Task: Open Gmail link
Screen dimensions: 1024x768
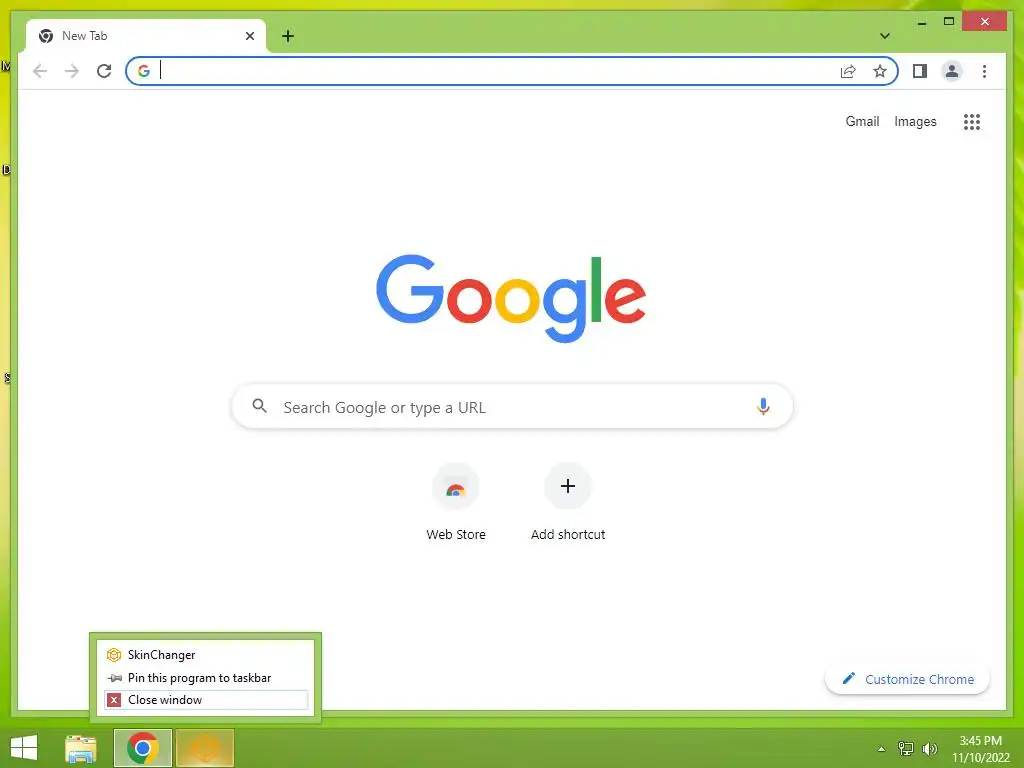Action: click(x=862, y=121)
